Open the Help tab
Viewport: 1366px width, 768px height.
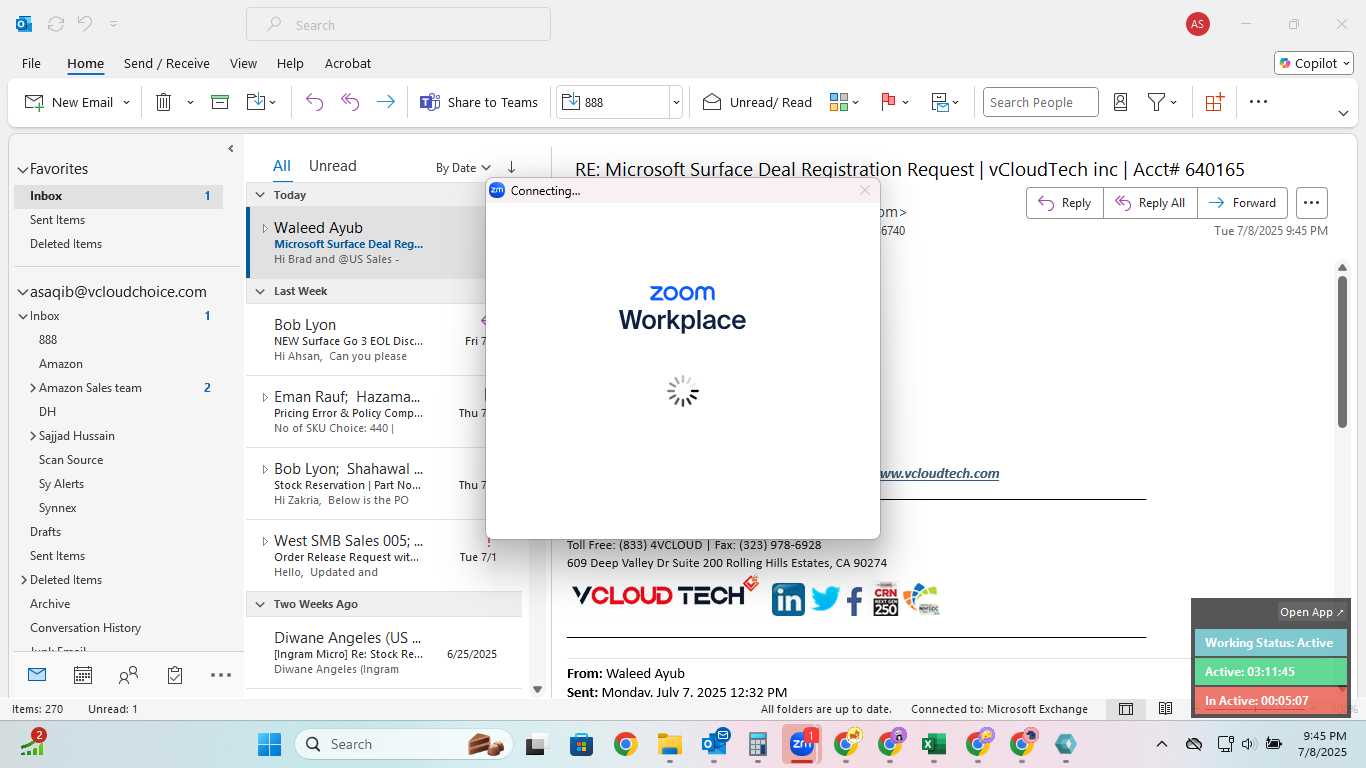click(290, 63)
